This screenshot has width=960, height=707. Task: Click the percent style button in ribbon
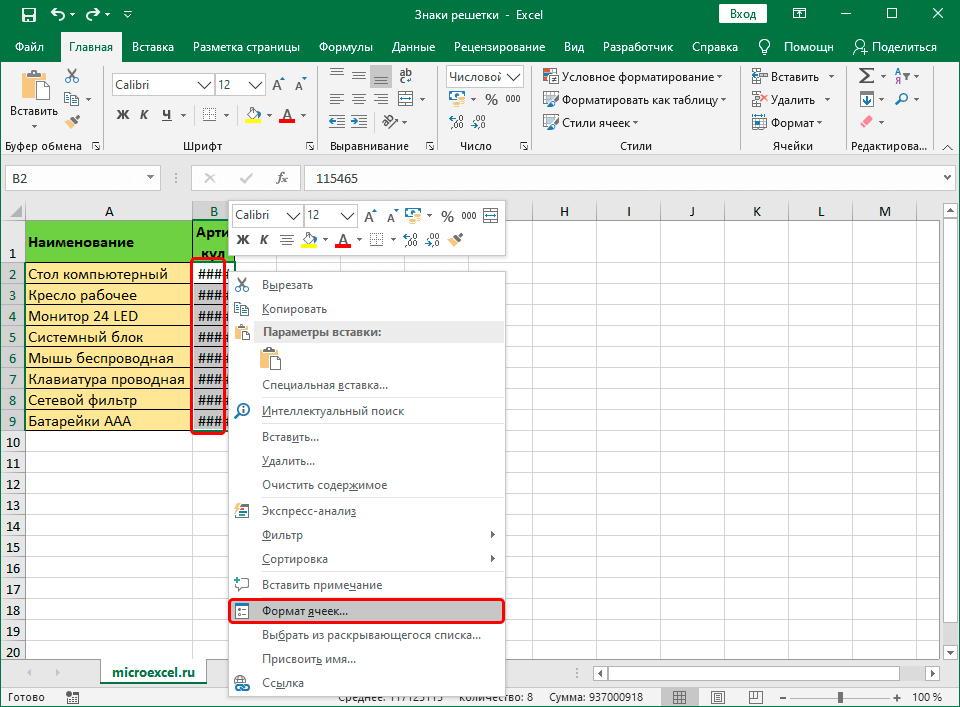491,99
